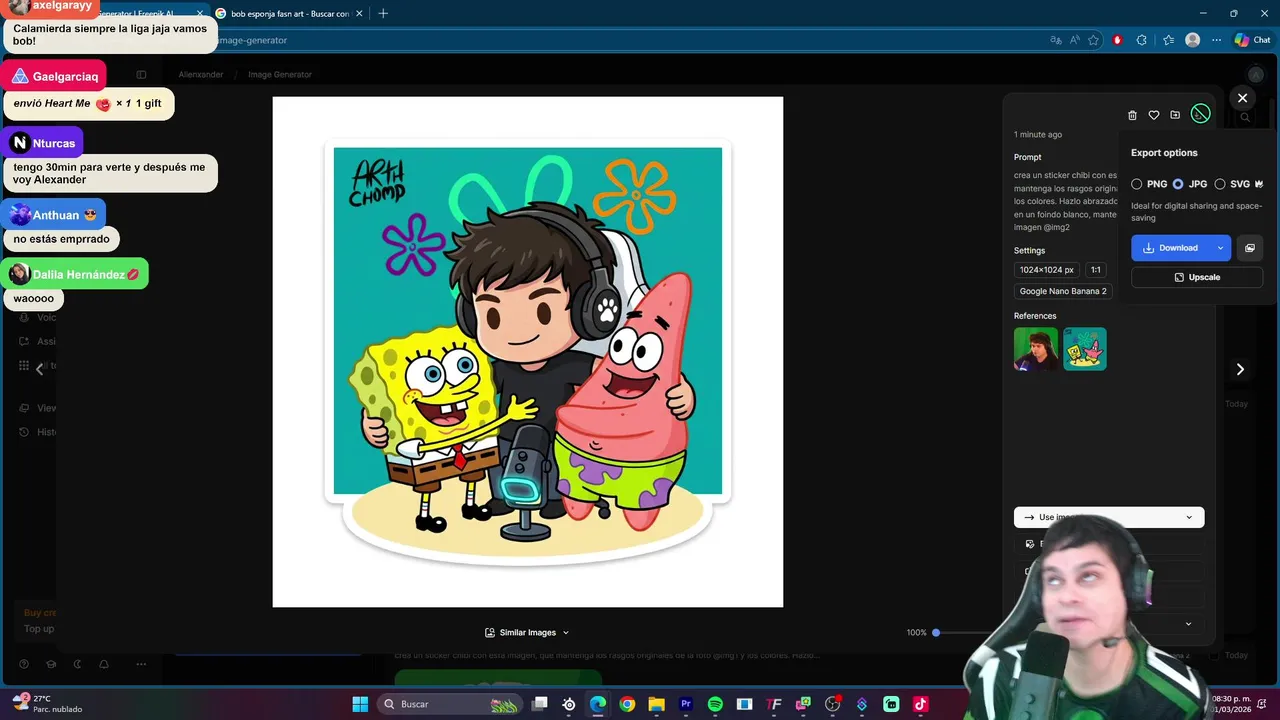The image size is (1280, 720).
Task: Click the search icon behind export panel
Action: click(1245, 117)
